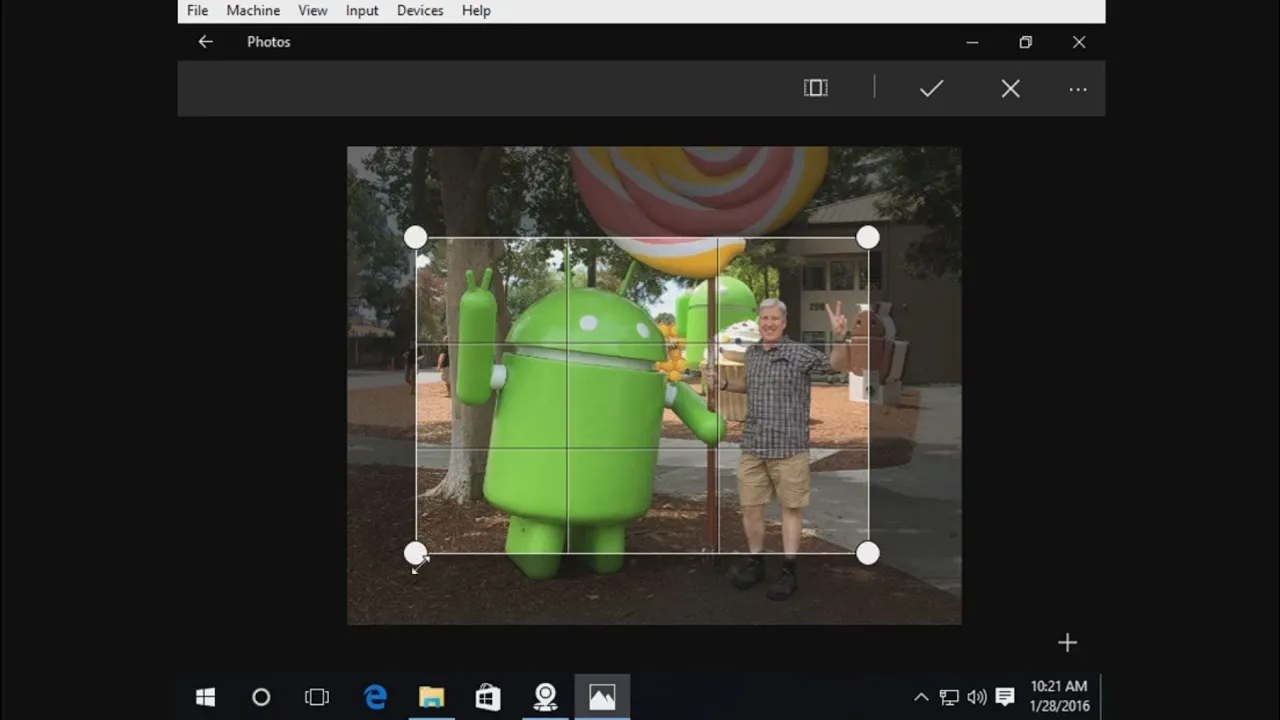
Task: Click the plus zoom icon
Action: pyautogui.click(x=1067, y=643)
